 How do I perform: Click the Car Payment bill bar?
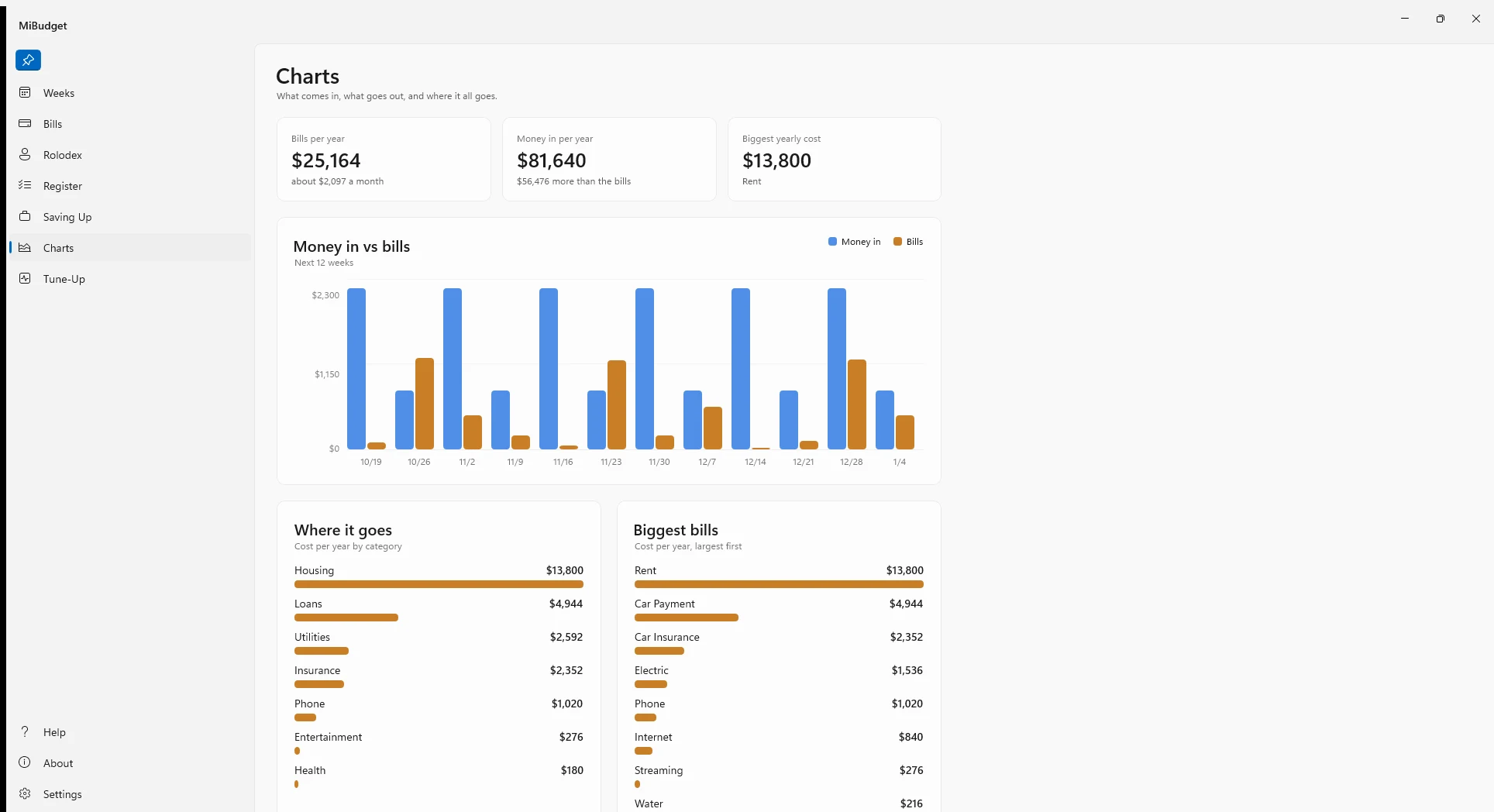coord(687,618)
